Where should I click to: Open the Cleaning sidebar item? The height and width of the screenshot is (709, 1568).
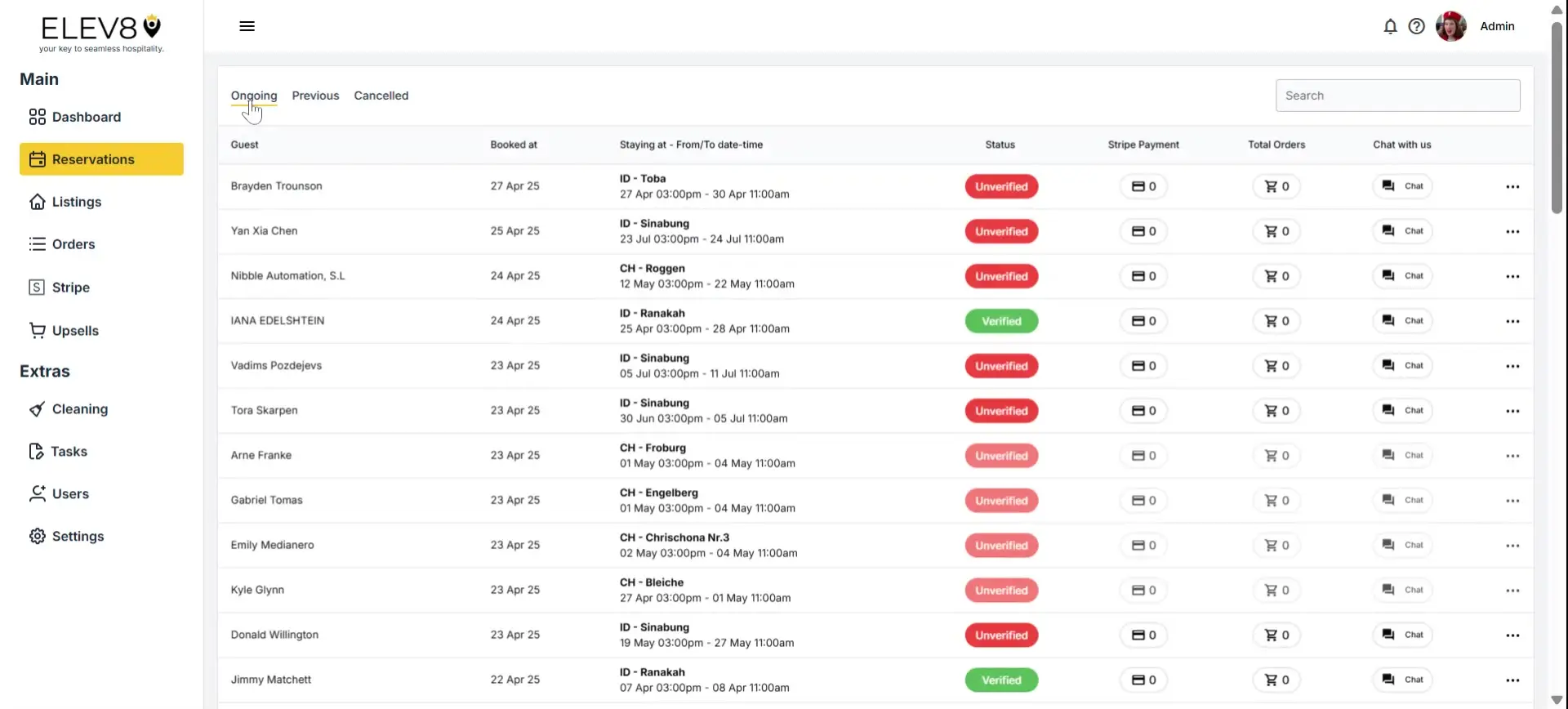coord(101,409)
